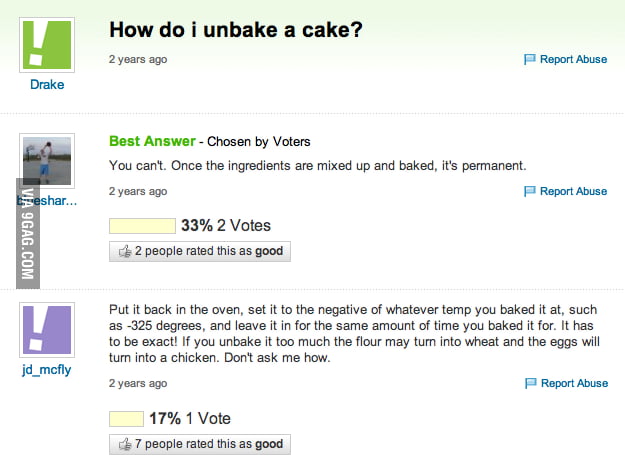Image resolution: width=625 pixels, height=468 pixels.
Task: Open Drake's username profile link
Action: 46,85
